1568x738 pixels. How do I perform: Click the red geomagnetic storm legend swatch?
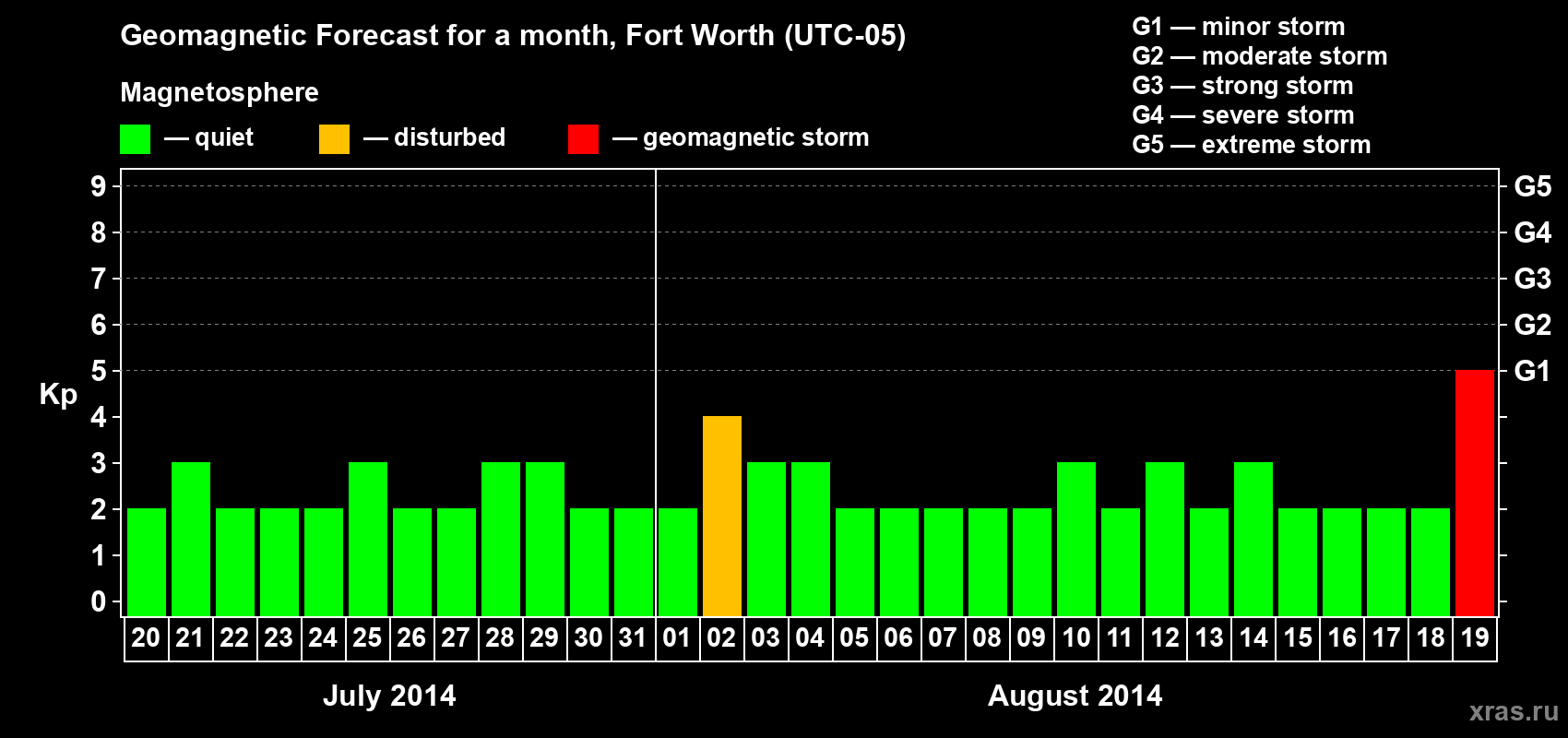[583, 139]
